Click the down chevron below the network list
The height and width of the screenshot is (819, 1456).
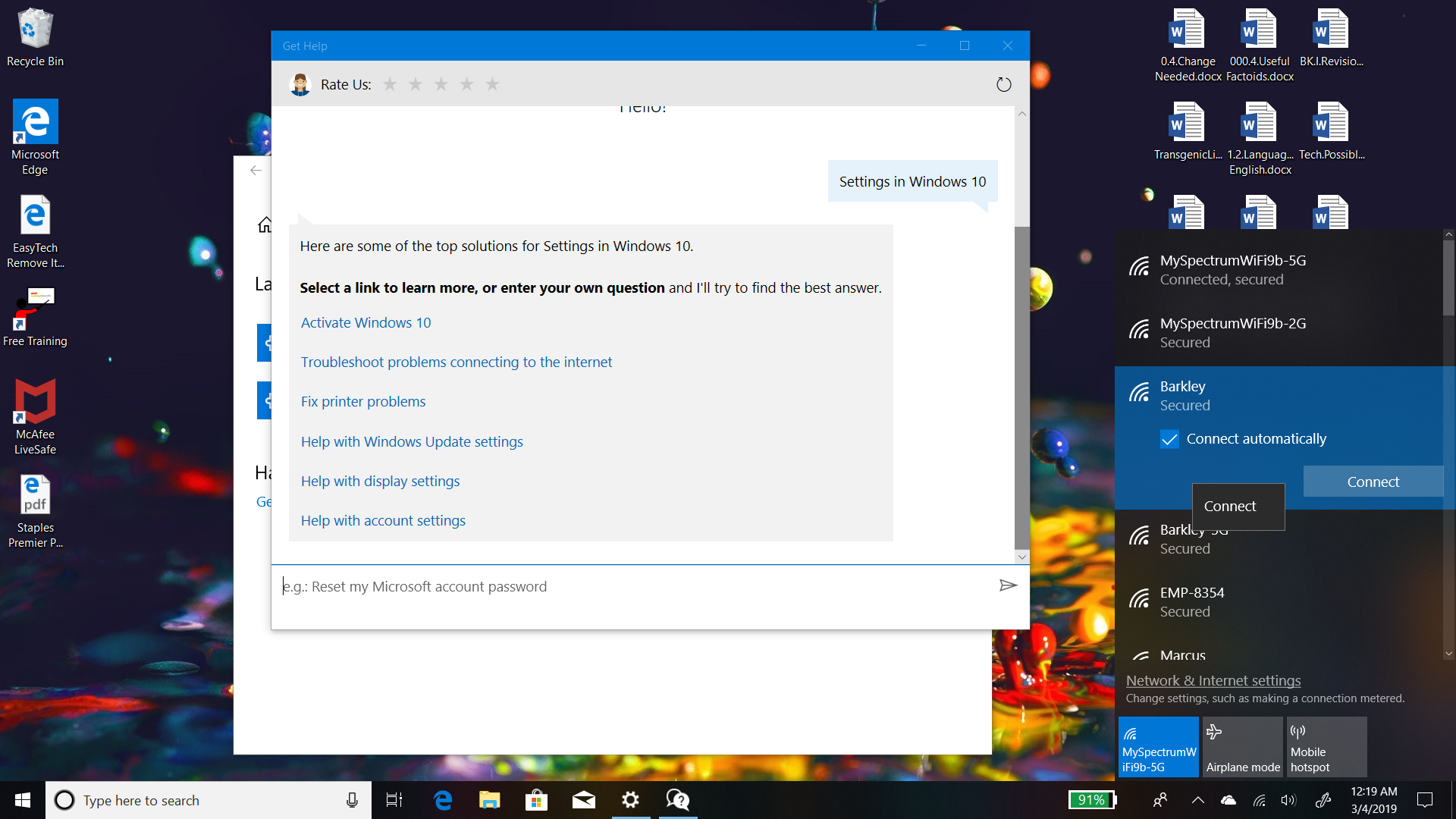[x=1447, y=654]
